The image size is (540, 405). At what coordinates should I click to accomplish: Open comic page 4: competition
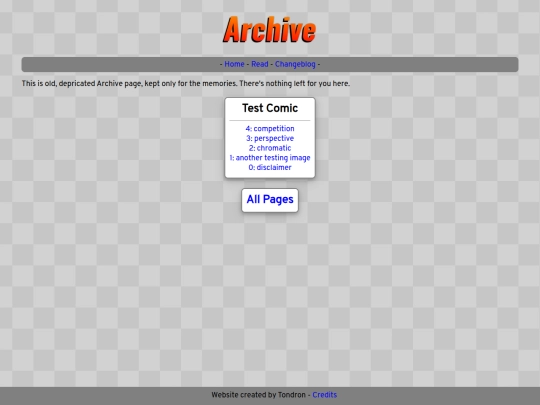coord(270,128)
